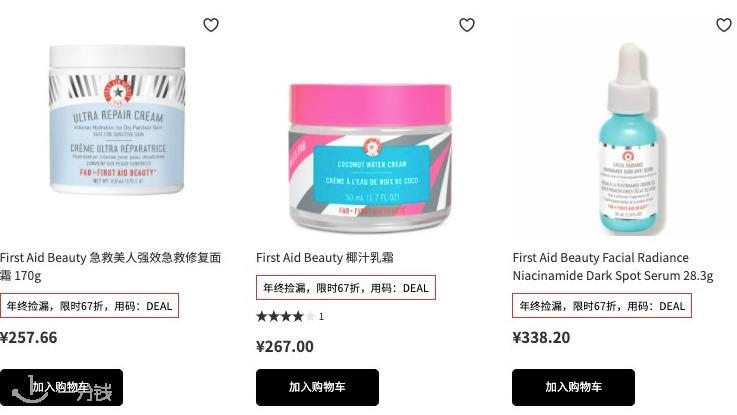Viewport: 737px width, 415px height.
Task: Add Ultra Repair Cream to cart 加入购物车
Action: pyautogui.click(x=62, y=387)
